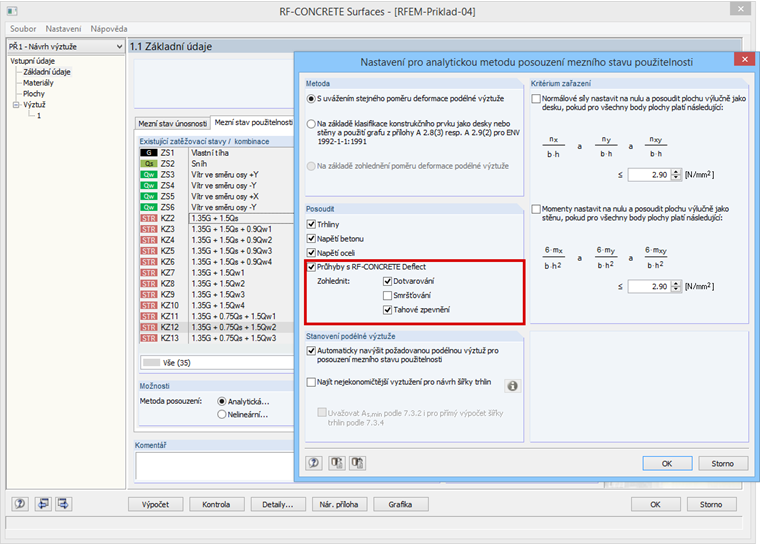Viewport: 760px width, 545px height.
Task: Click inside the Komentář text field
Action: (214, 465)
